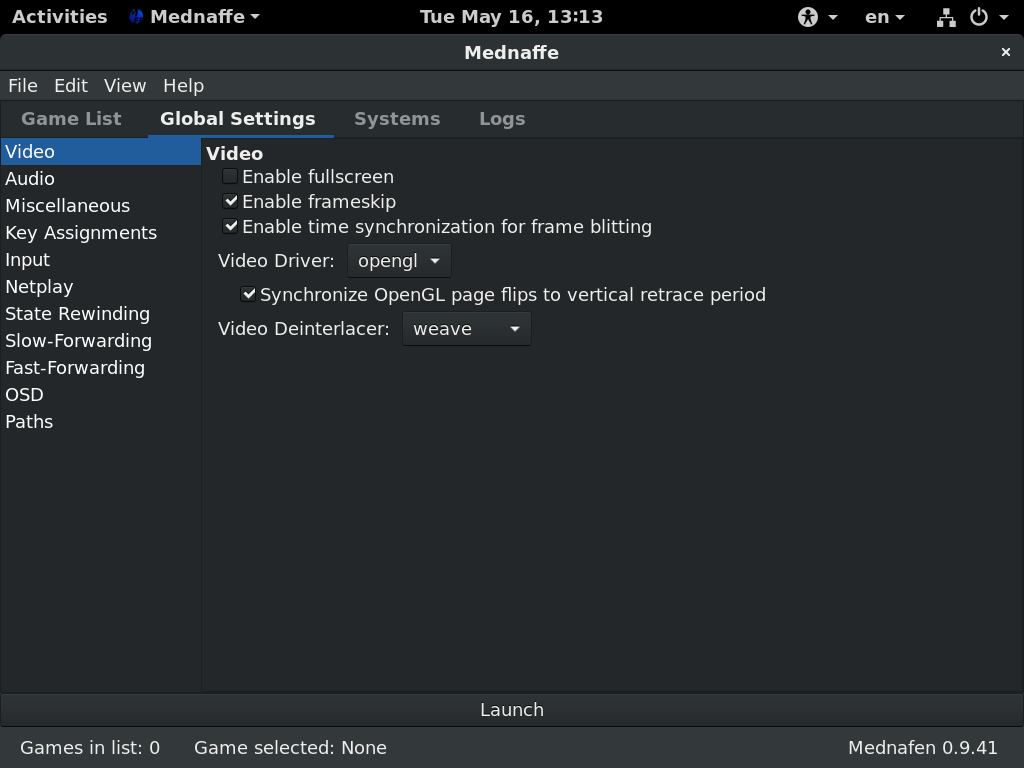Click the Mednaffe app icon in top bar

(137, 17)
